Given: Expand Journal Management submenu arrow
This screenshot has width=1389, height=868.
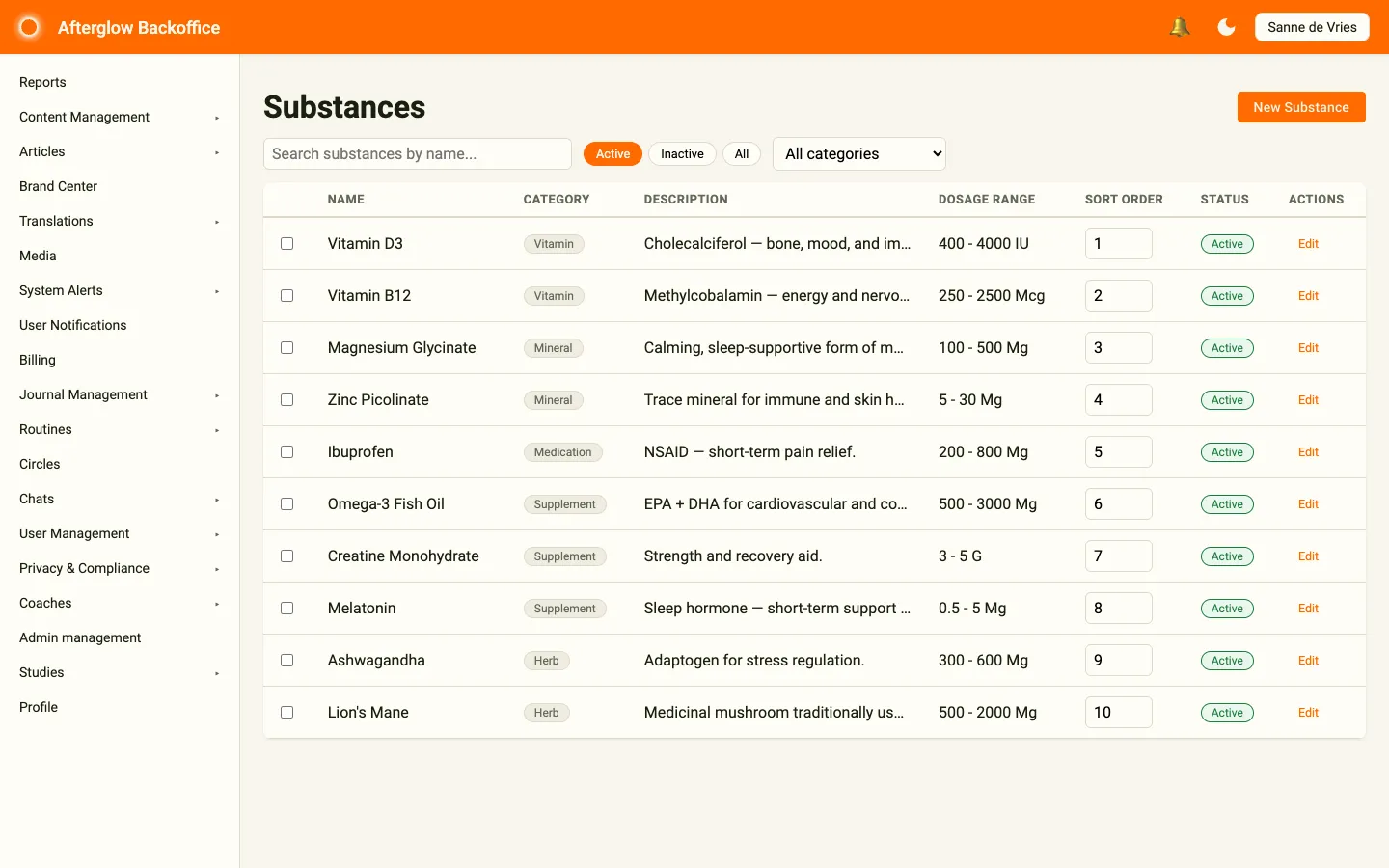Looking at the screenshot, I should pos(217,395).
